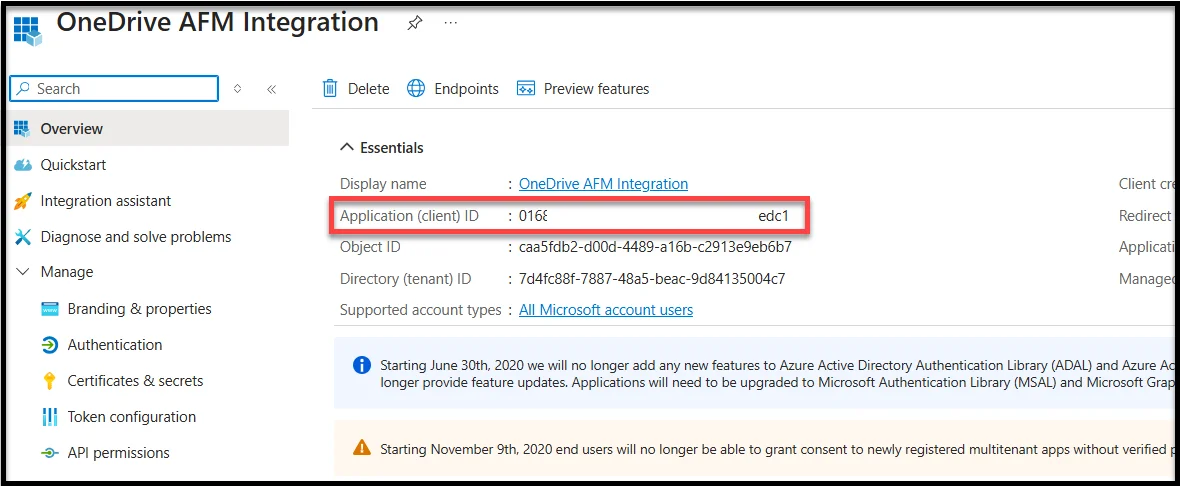1180x486 pixels.
Task: Open the OneDrive AFM Integration display name link
Action: point(604,184)
